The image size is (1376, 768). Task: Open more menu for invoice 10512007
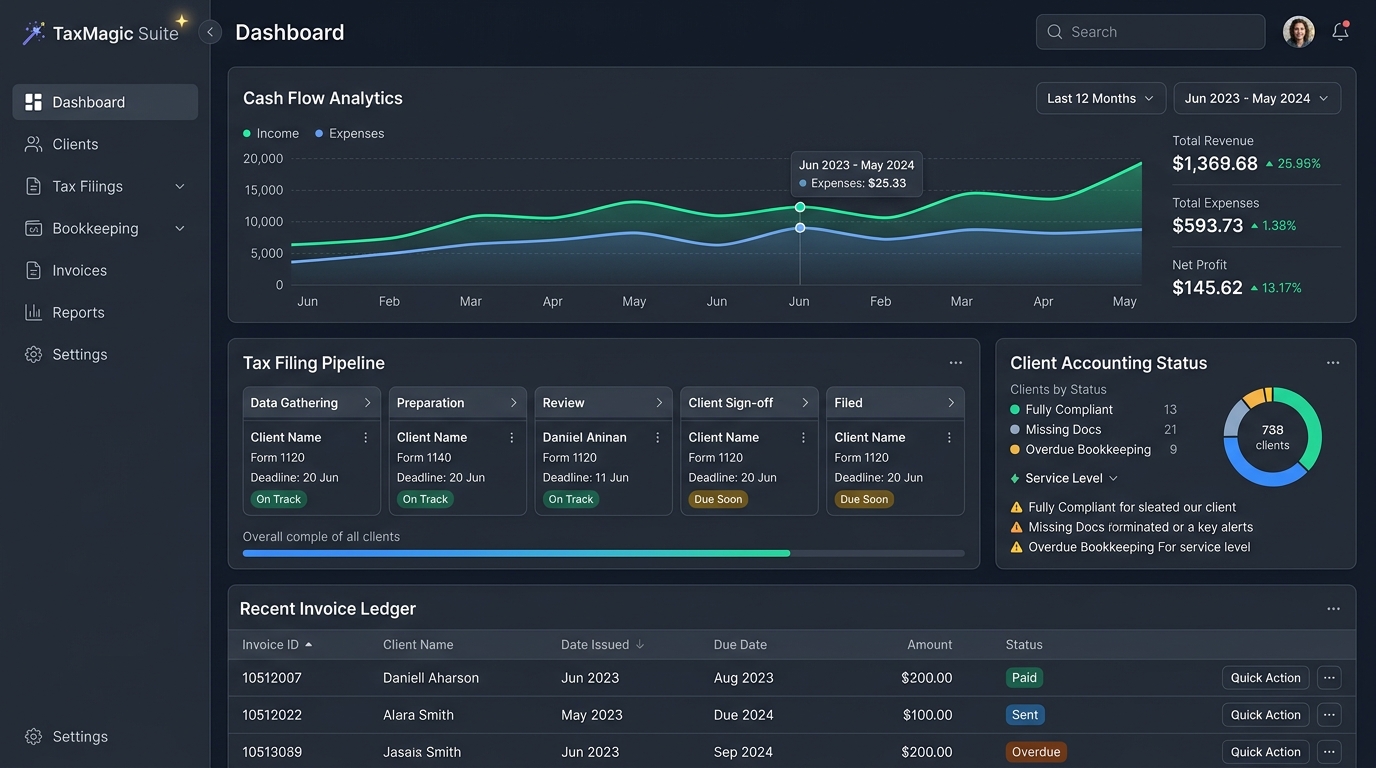coord(1329,678)
